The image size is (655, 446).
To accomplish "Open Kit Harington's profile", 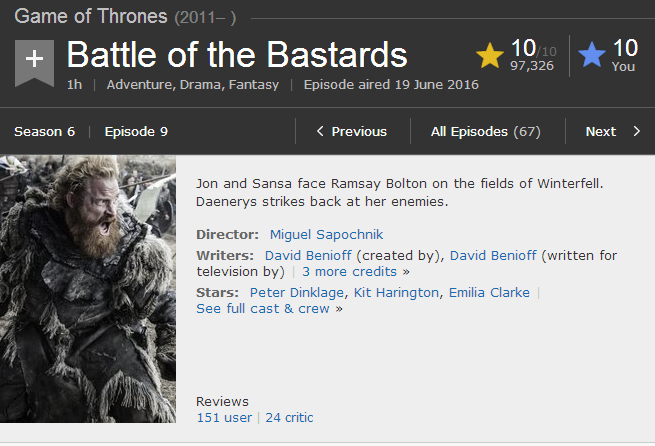I will pos(397,292).
